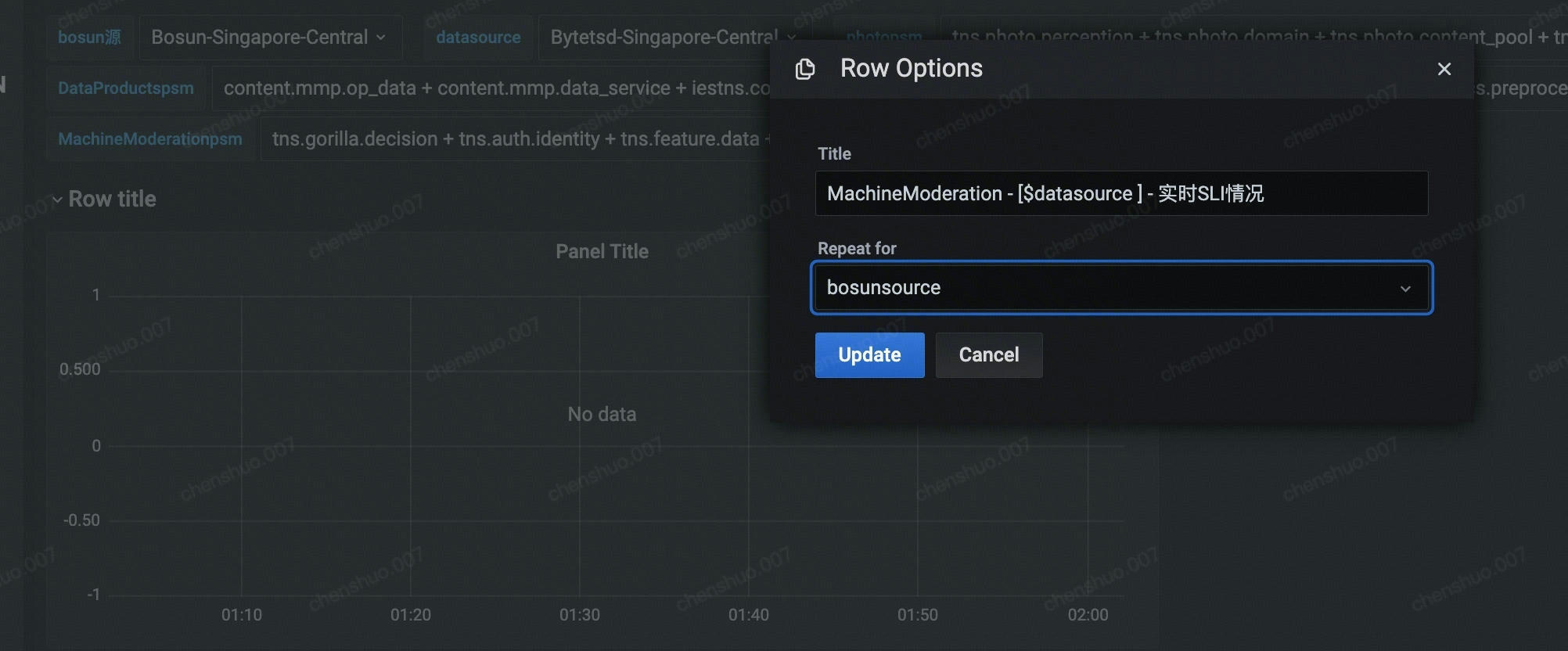Open the Bosun-Singapore-Central variable dropdown

[268, 38]
